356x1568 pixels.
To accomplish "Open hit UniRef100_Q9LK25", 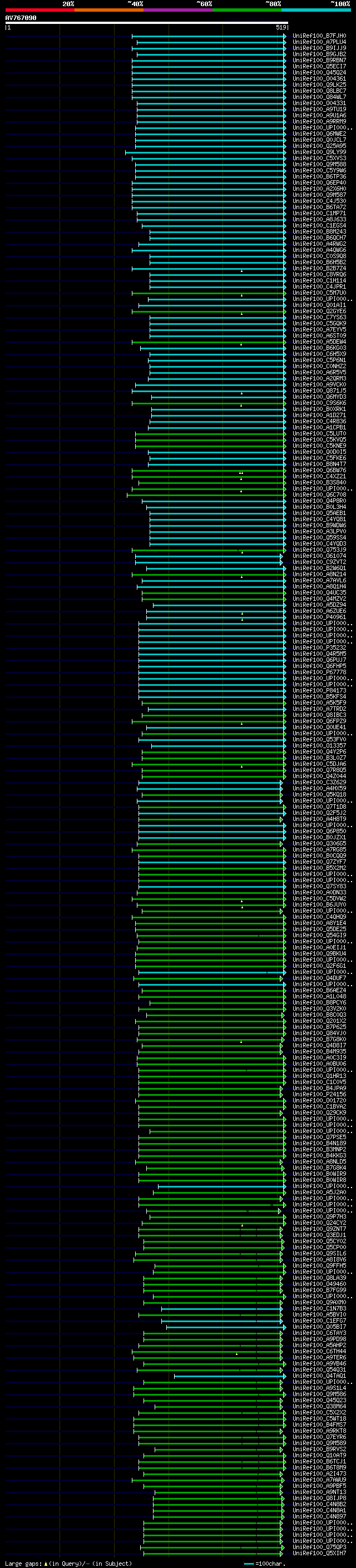I will [319, 85].
